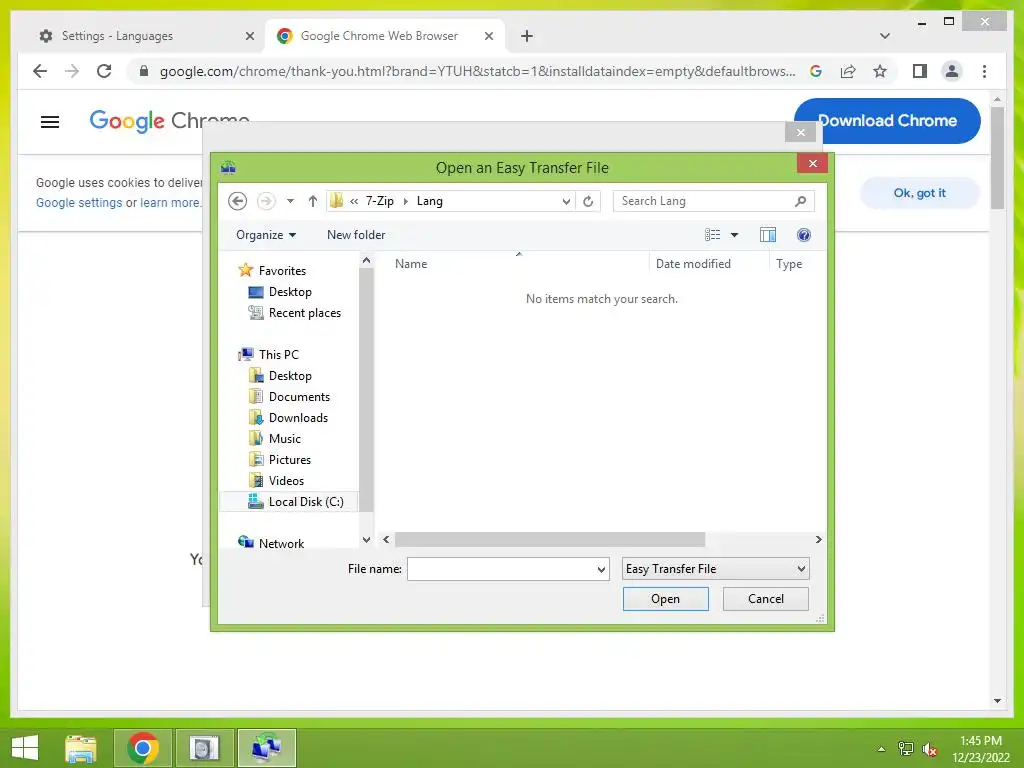Open Recent places in sidebar
Image resolution: width=1024 pixels, height=768 pixels.
[304, 313]
